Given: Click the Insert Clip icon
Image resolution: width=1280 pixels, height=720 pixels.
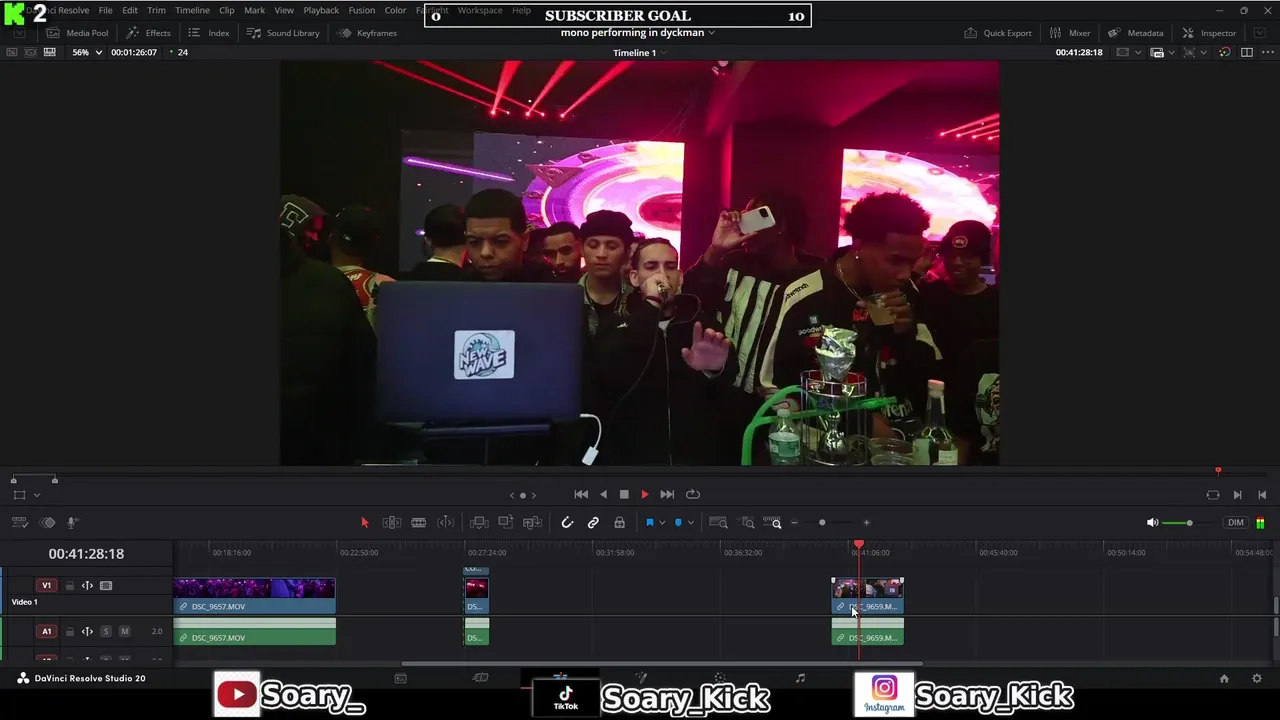Looking at the screenshot, I should click(x=479, y=523).
